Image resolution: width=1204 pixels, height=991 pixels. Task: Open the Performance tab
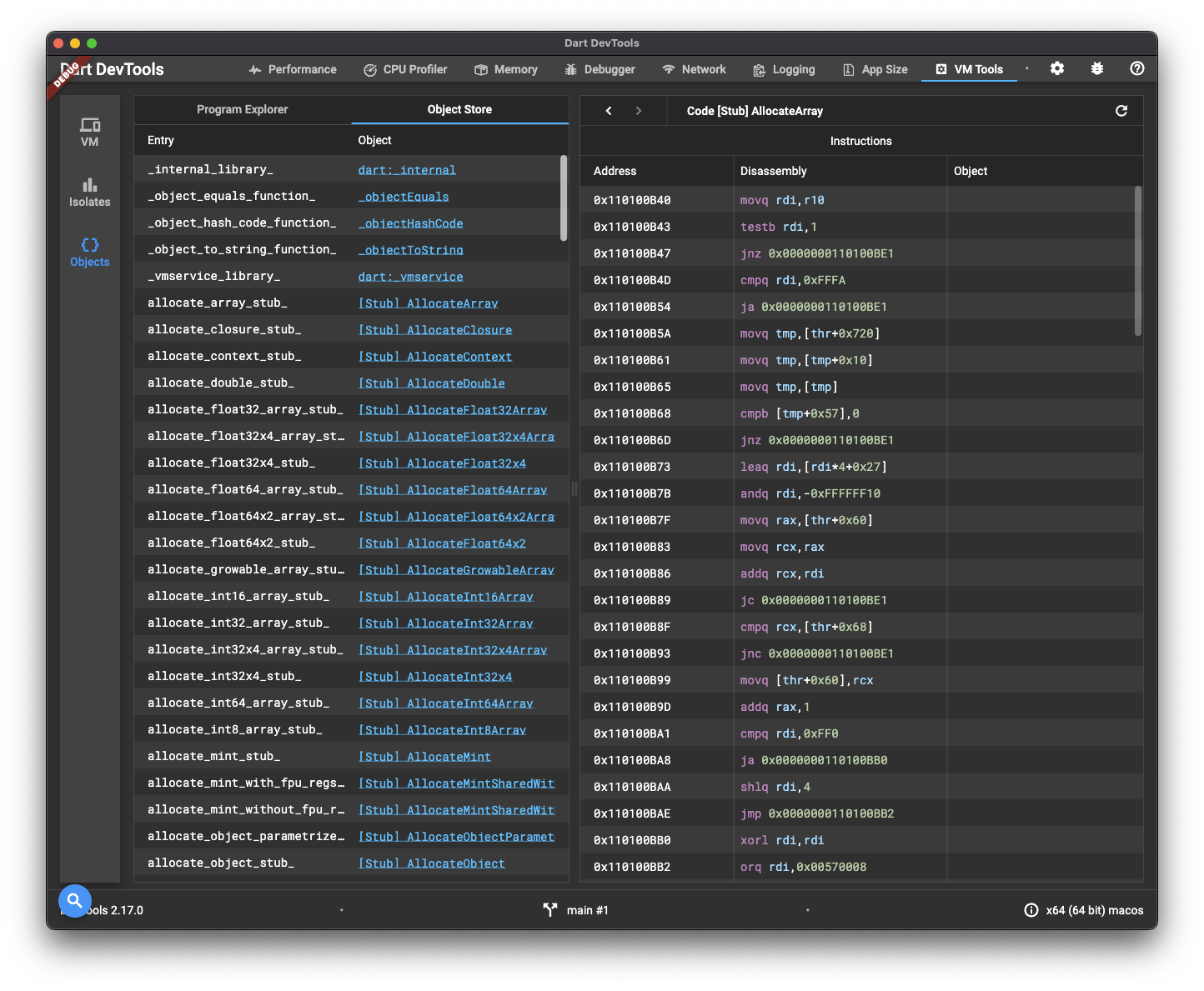[293, 69]
